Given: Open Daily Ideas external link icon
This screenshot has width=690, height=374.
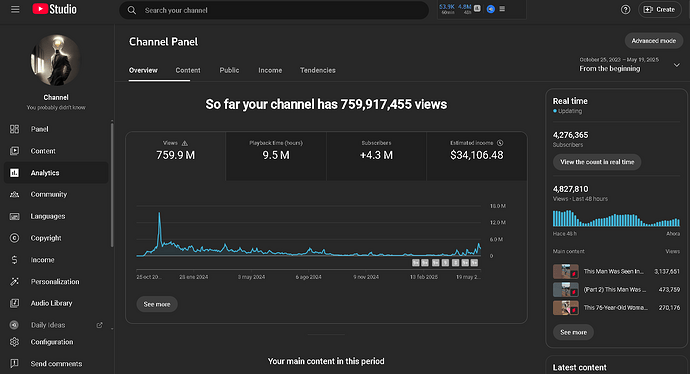Looking at the screenshot, I should 99,325.
